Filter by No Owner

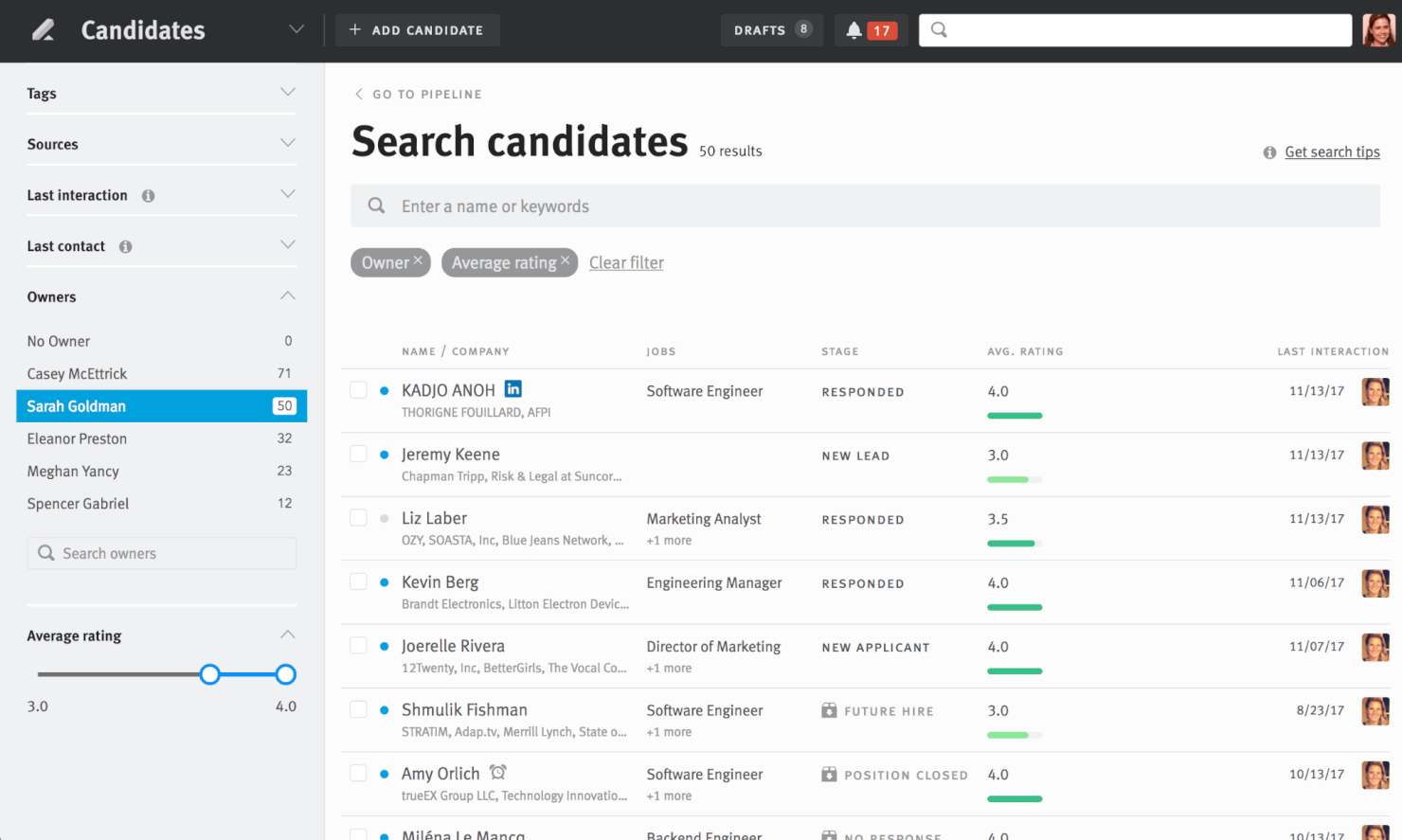tap(161, 341)
